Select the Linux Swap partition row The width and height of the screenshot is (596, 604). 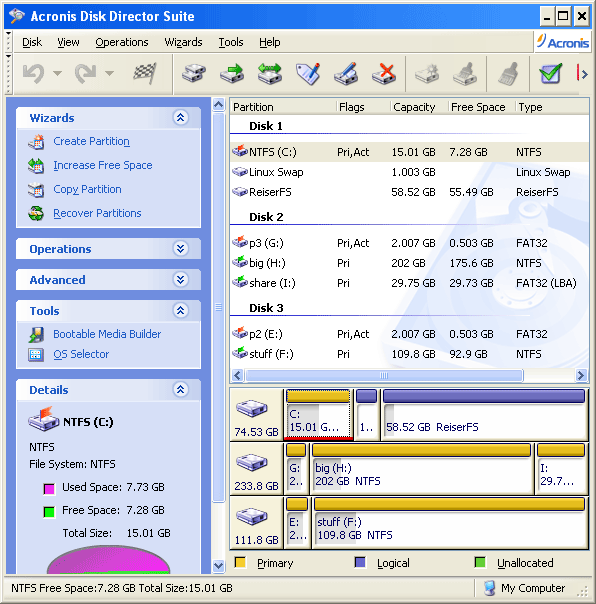[x=409, y=172]
